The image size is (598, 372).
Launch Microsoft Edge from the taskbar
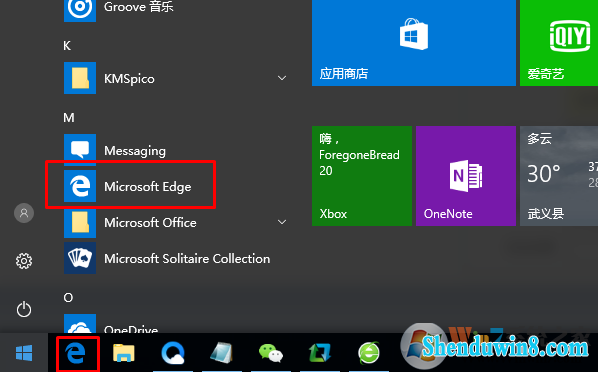click(x=76, y=353)
